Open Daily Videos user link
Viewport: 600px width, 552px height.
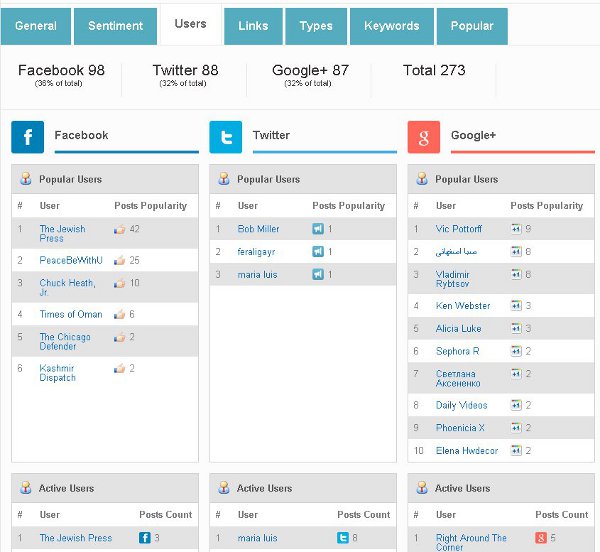coord(461,405)
